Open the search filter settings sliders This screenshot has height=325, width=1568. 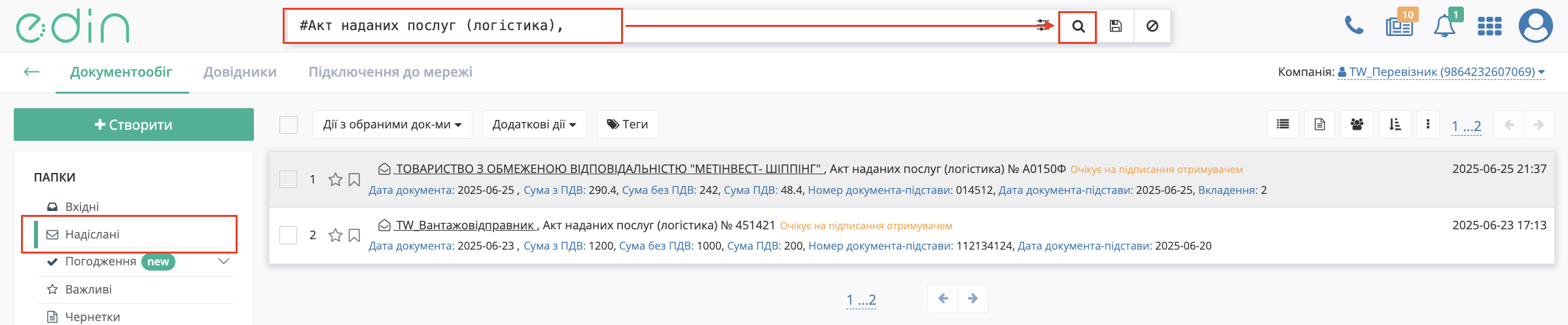pyautogui.click(x=1042, y=26)
